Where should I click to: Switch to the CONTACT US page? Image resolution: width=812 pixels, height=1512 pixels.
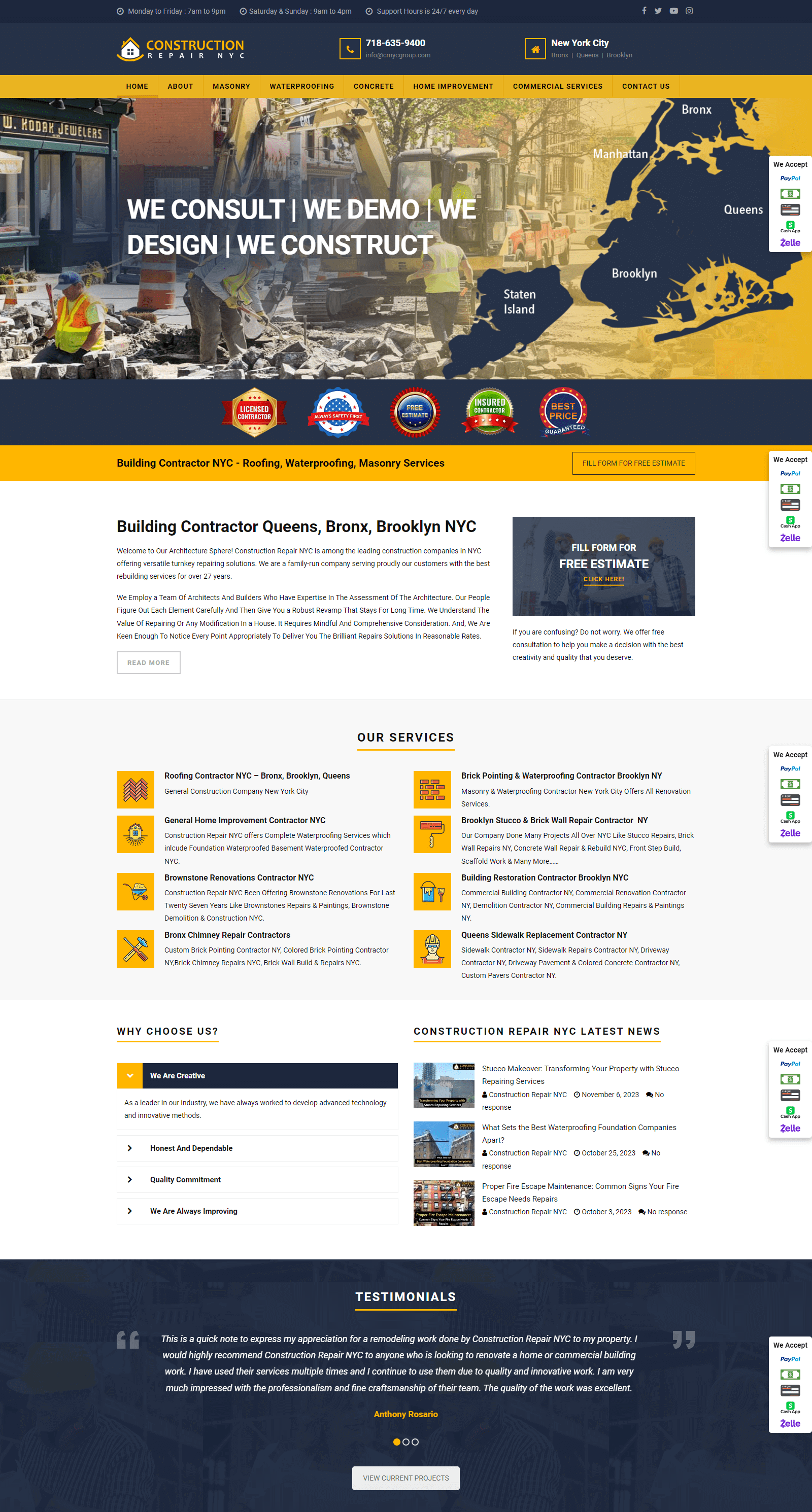pyautogui.click(x=645, y=86)
